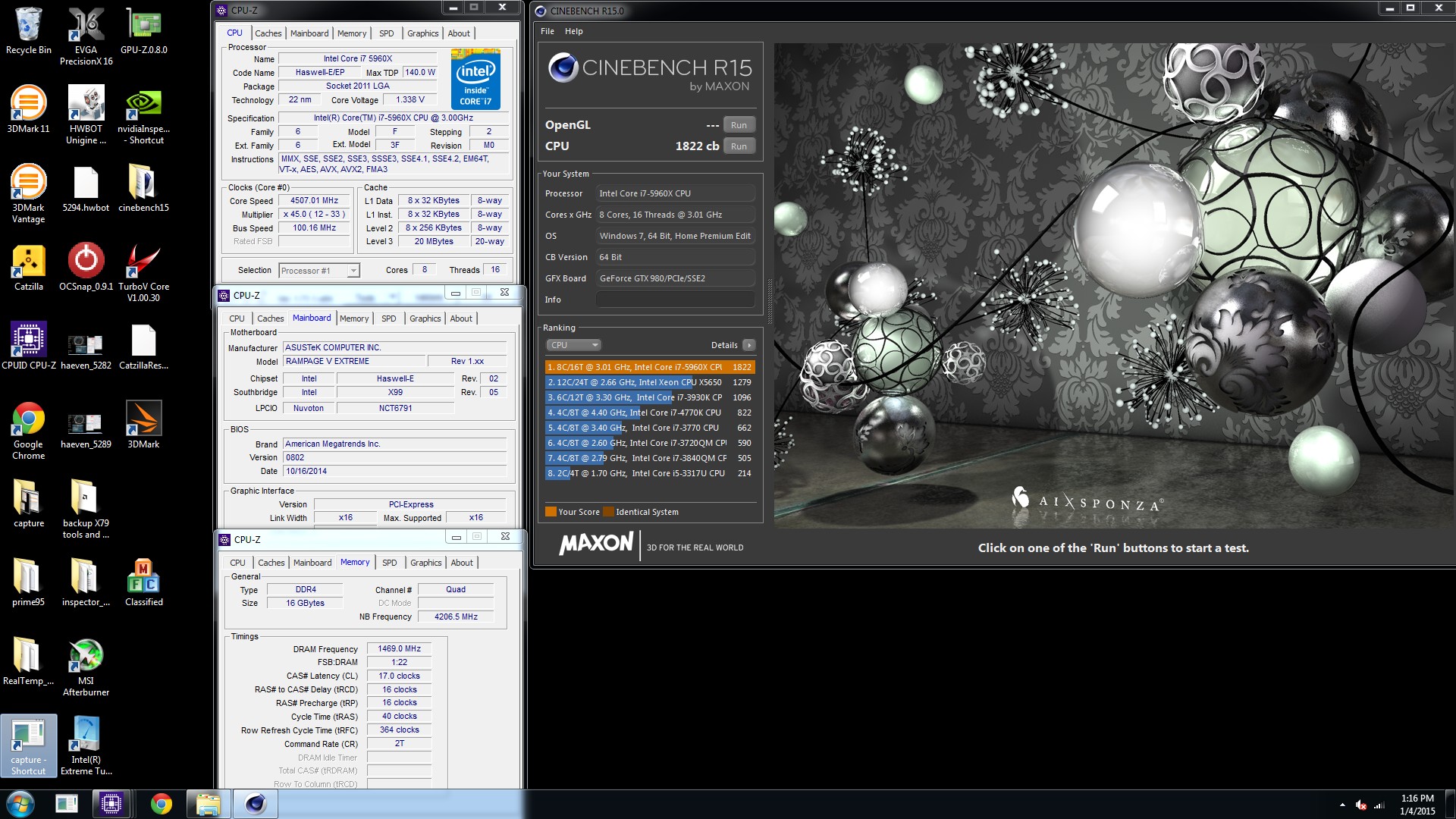Open Chrome from the taskbar

(x=161, y=804)
